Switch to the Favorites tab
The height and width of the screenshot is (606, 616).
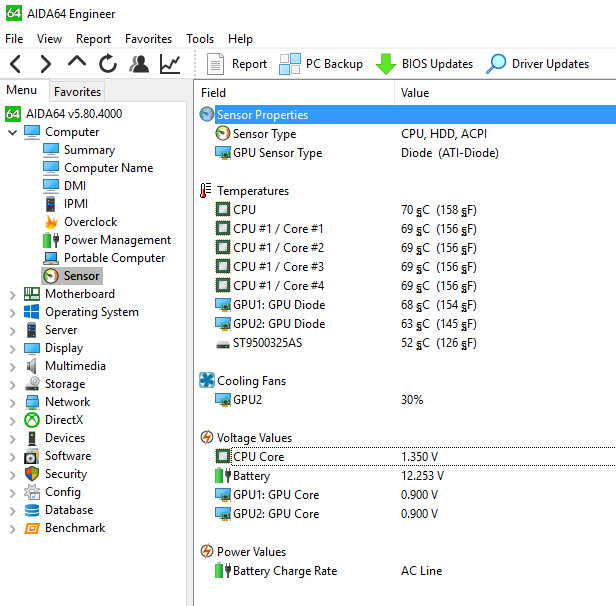pyautogui.click(x=77, y=92)
